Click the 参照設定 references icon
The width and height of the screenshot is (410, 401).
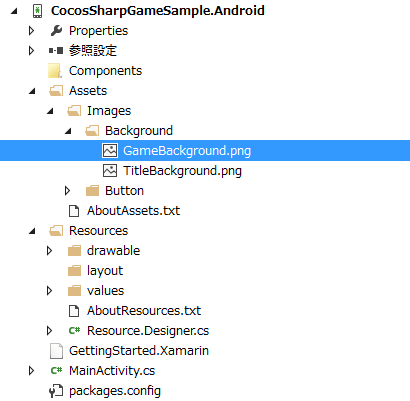pos(56,51)
